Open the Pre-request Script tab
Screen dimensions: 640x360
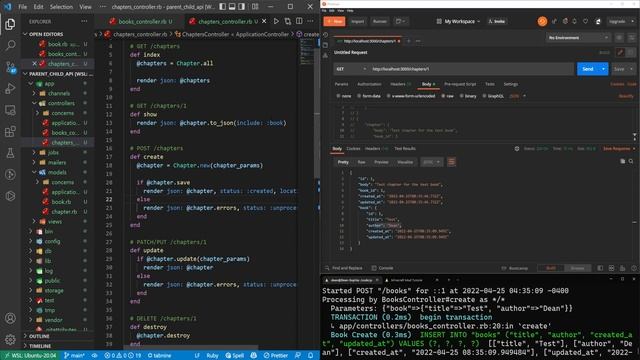tap(460, 84)
